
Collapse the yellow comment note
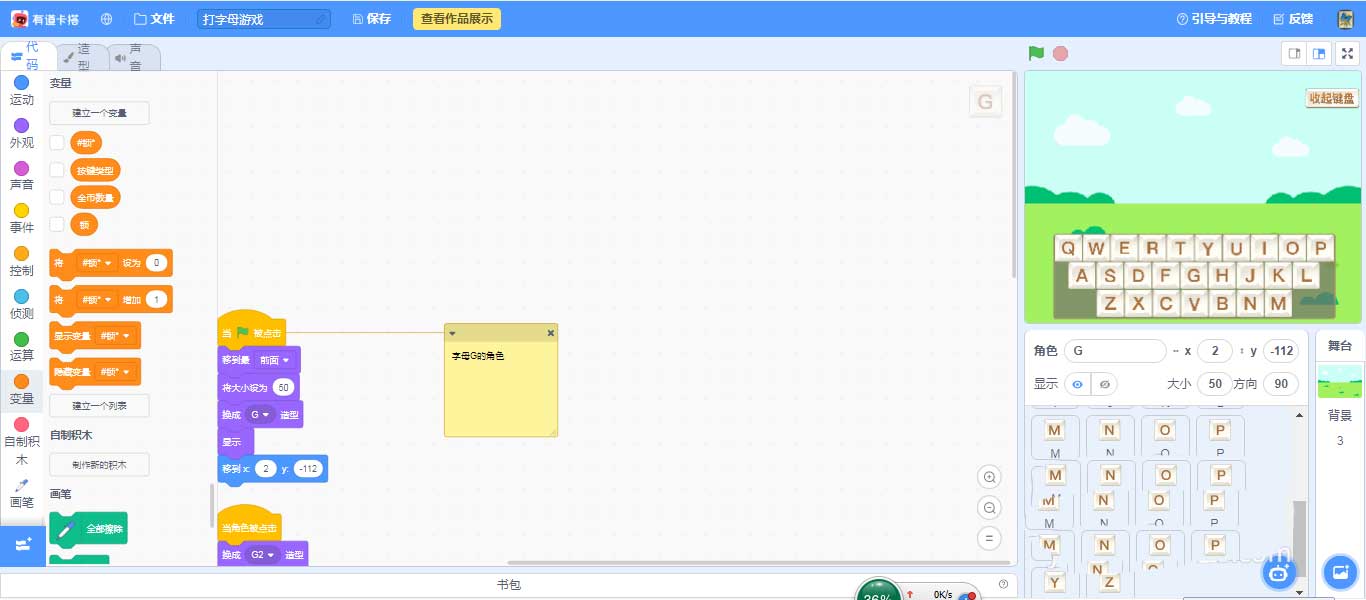click(x=452, y=333)
